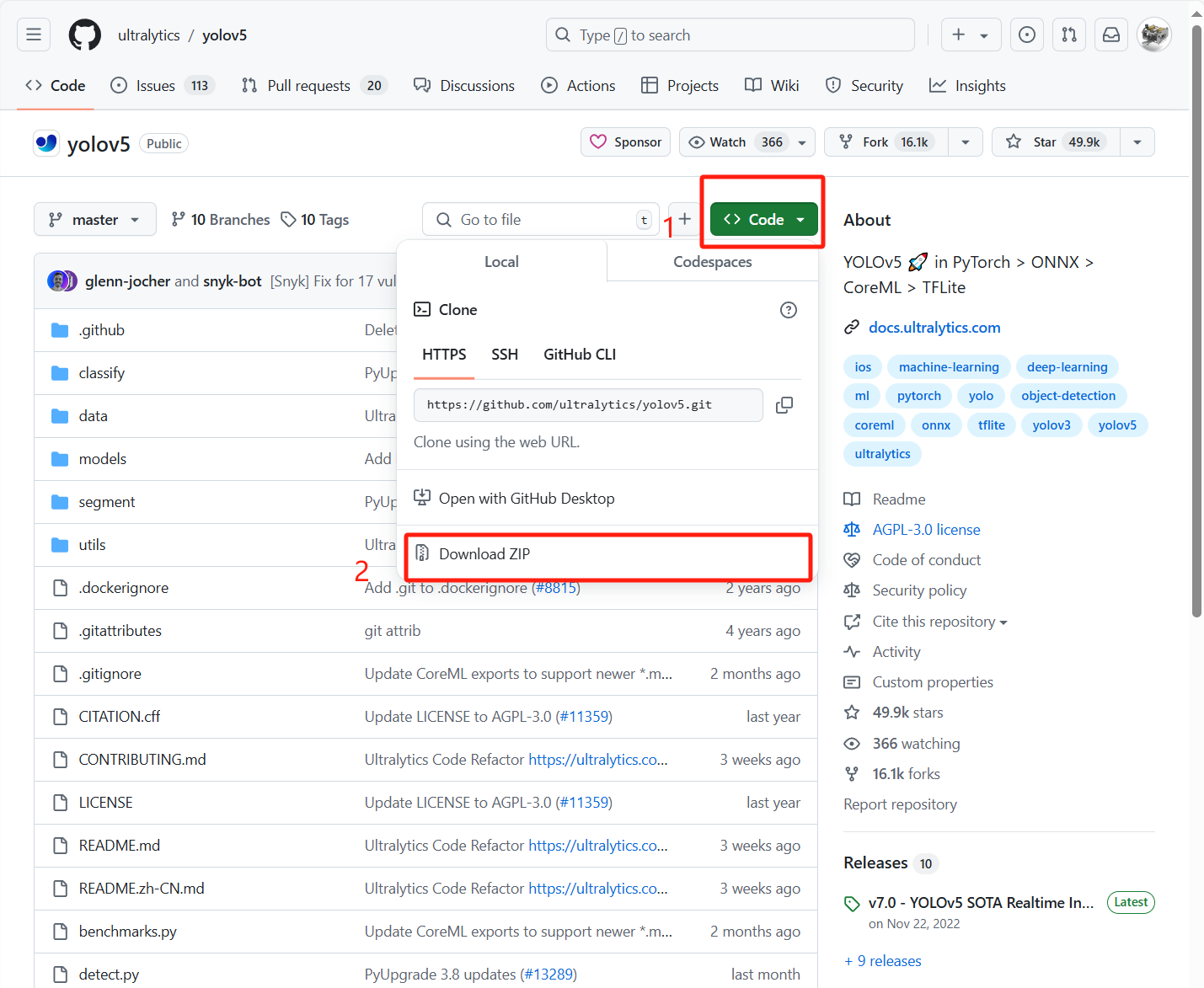Click the pytorch topic tag
The width and height of the screenshot is (1204, 988).
(x=919, y=396)
